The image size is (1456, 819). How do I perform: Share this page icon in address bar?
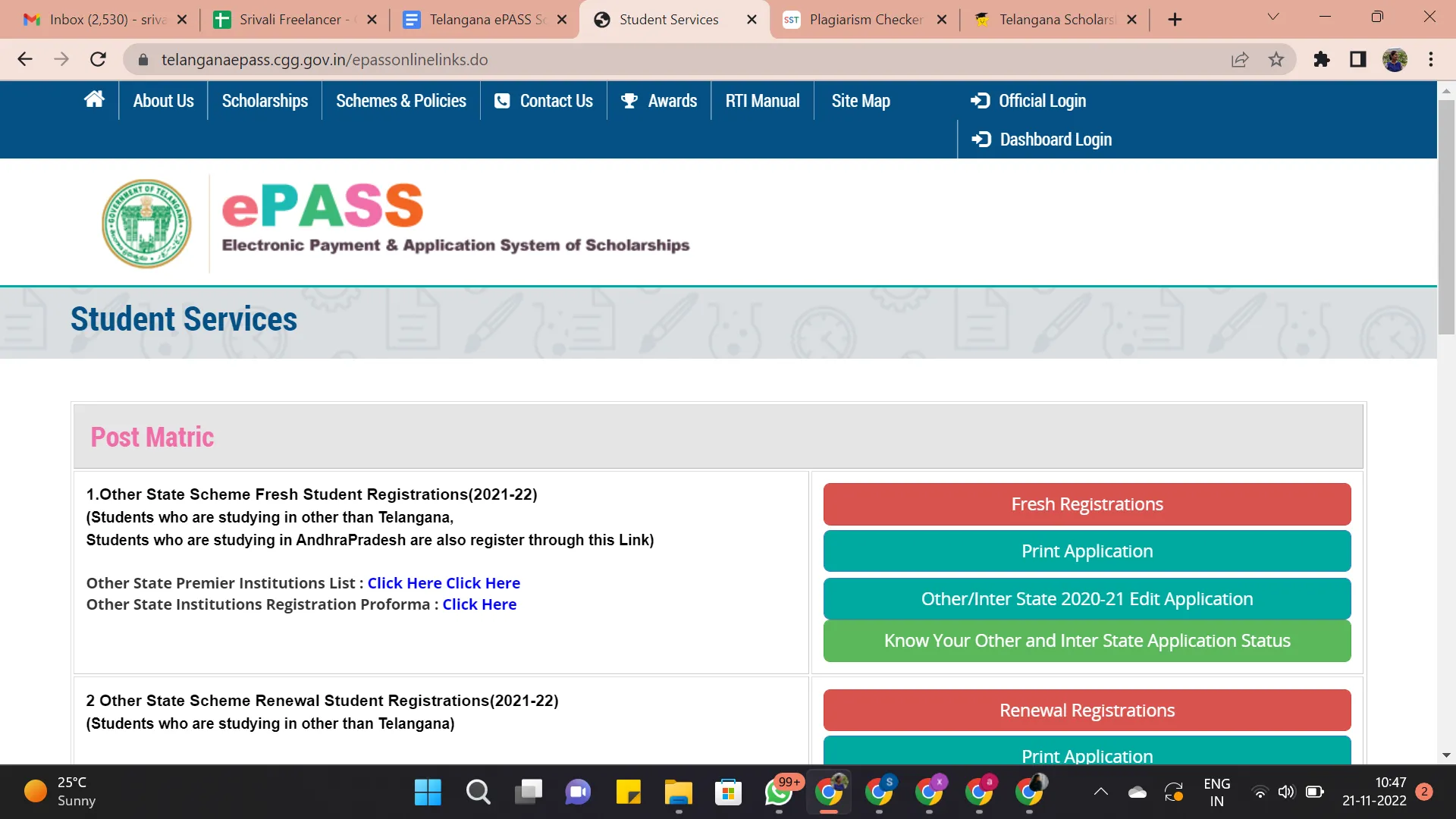coord(1239,59)
